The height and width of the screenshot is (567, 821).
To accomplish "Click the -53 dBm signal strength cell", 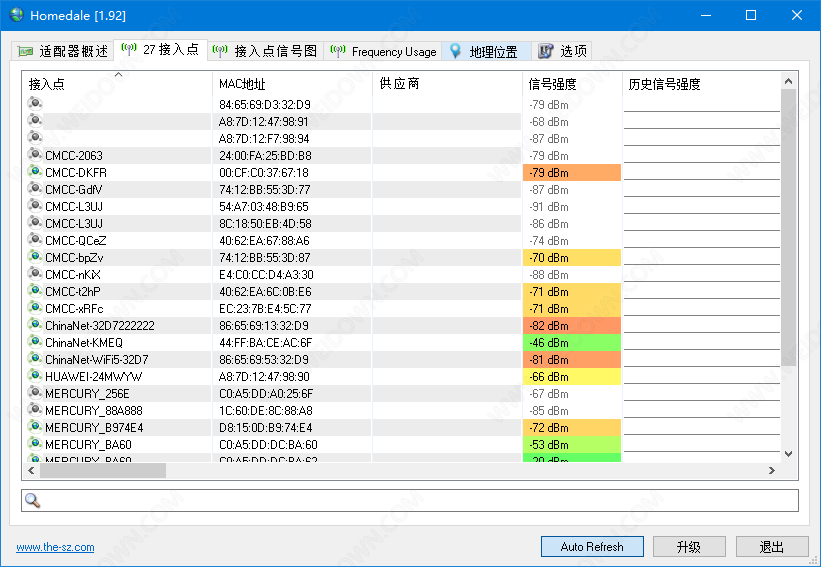I will (572, 445).
